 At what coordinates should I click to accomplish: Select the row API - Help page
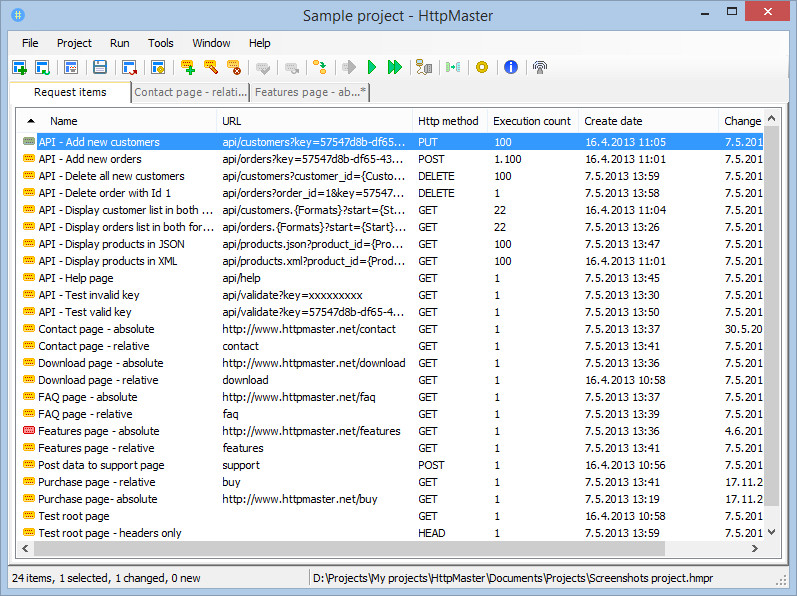click(x=390, y=278)
